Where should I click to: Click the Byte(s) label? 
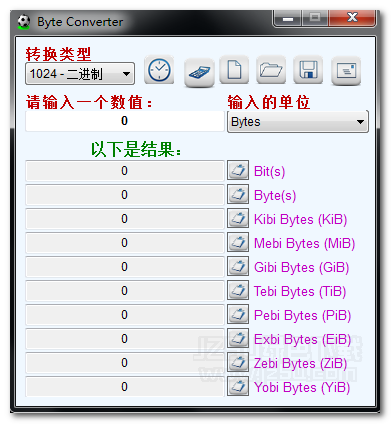275,196
